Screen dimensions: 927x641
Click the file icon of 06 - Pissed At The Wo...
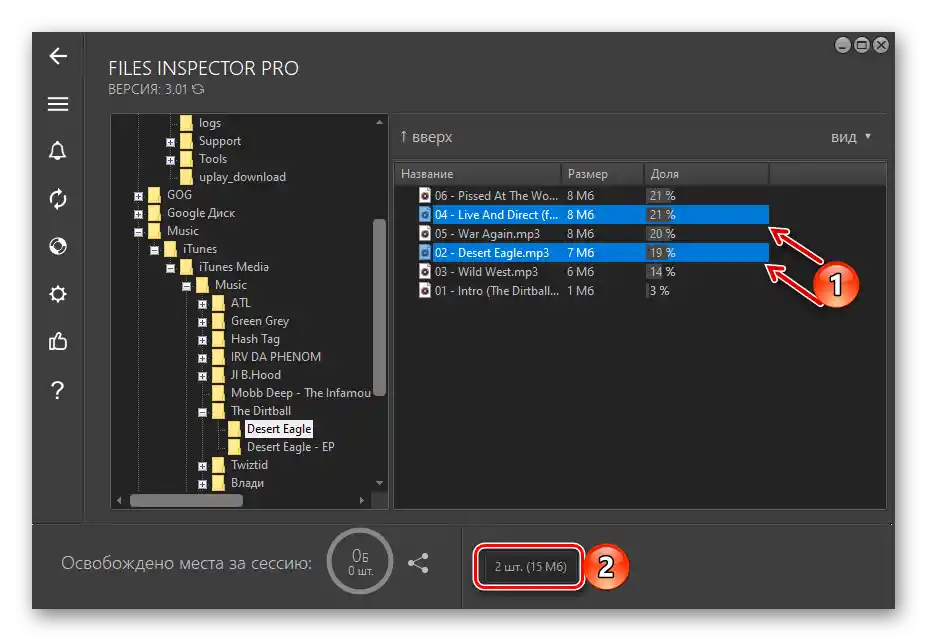coord(424,195)
